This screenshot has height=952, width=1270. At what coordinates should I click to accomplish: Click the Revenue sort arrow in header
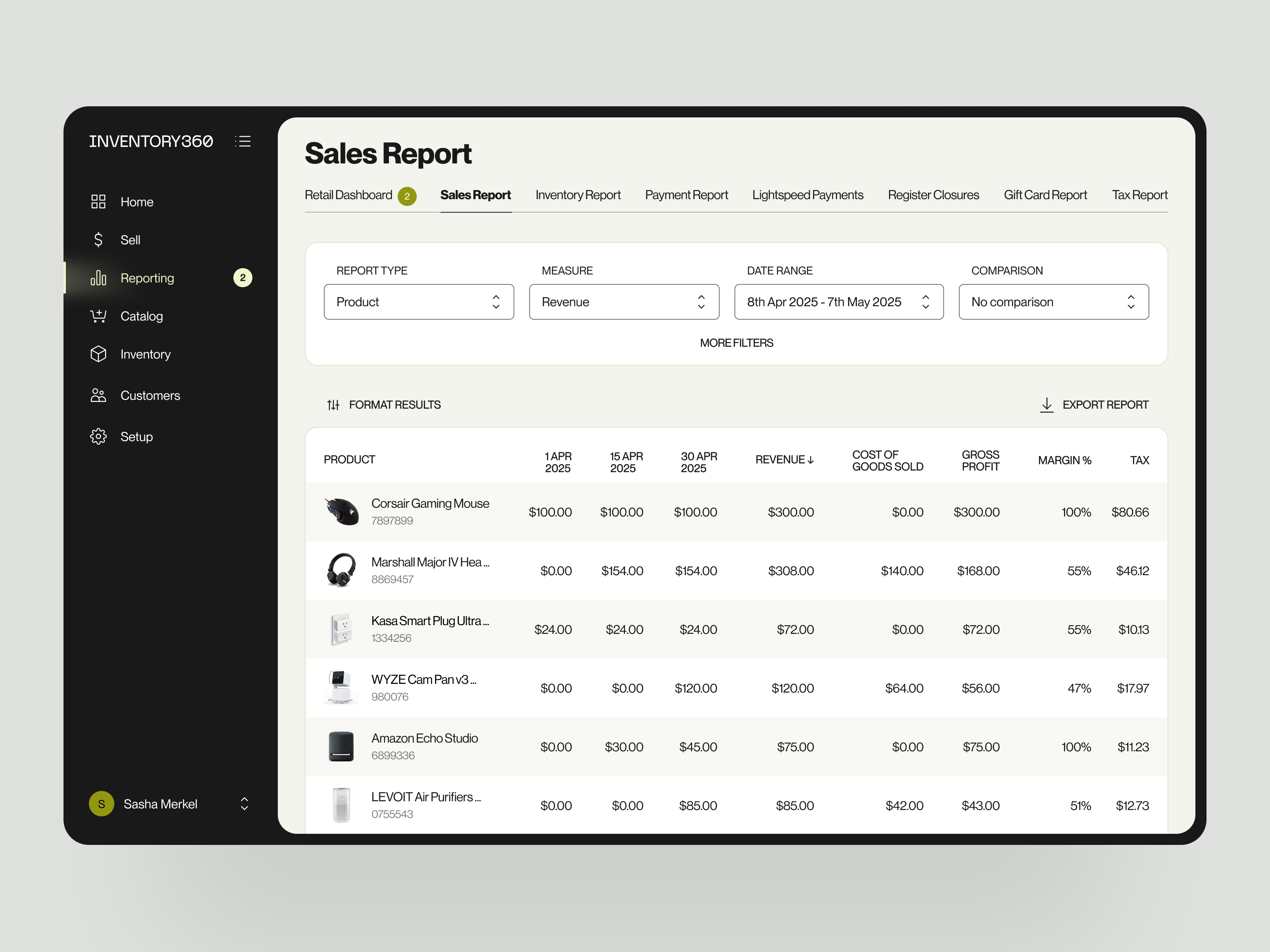pyautogui.click(x=811, y=460)
